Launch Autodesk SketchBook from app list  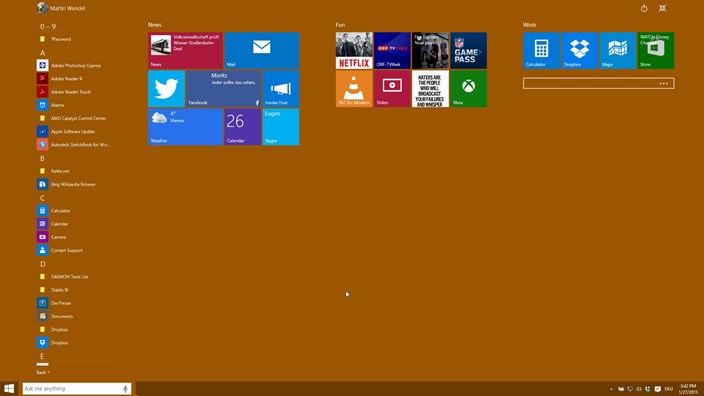click(x=74, y=145)
